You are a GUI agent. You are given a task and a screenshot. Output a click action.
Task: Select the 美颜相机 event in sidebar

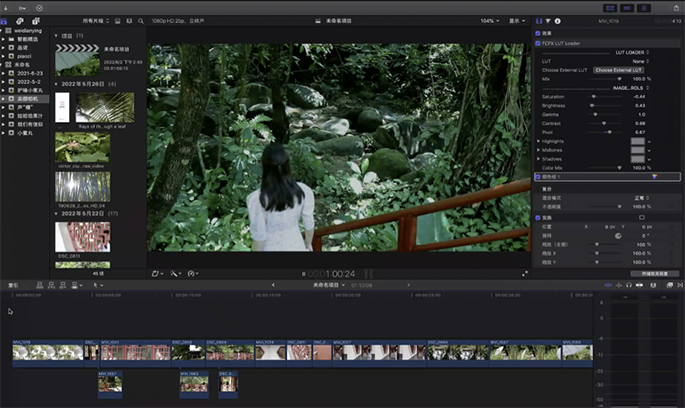pyautogui.click(x=27, y=100)
